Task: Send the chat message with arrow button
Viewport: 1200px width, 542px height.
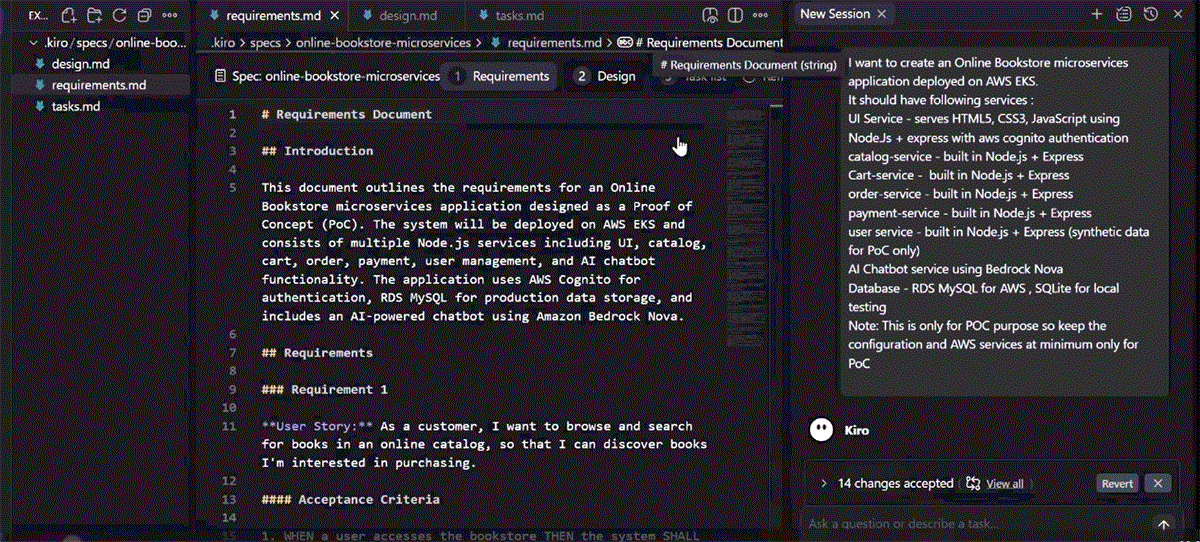Action: pyautogui.click(x=1163, y=524)
